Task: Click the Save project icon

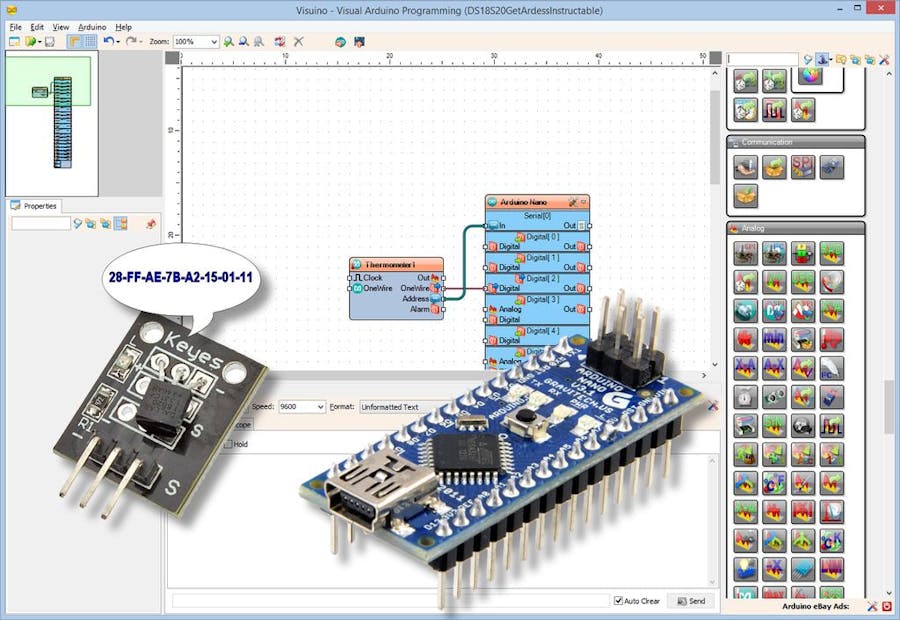Action: tap(49, 42)
